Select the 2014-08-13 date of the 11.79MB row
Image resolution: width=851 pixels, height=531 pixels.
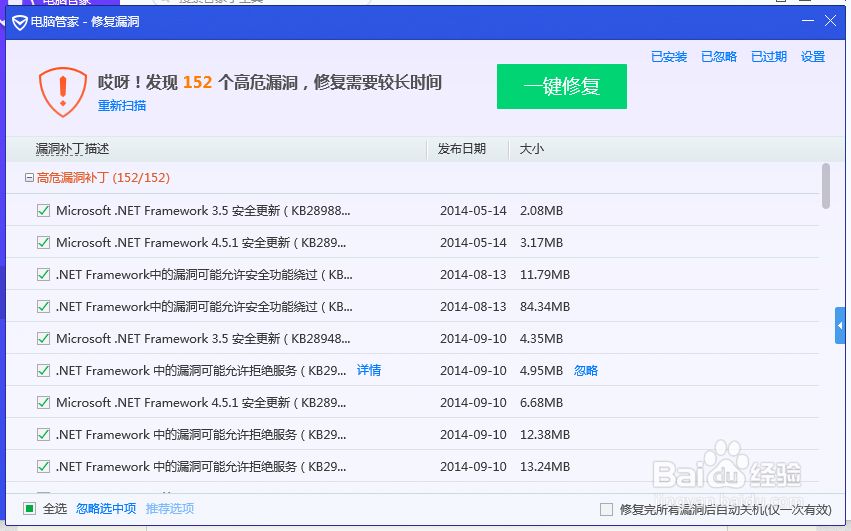coord(473,275)
